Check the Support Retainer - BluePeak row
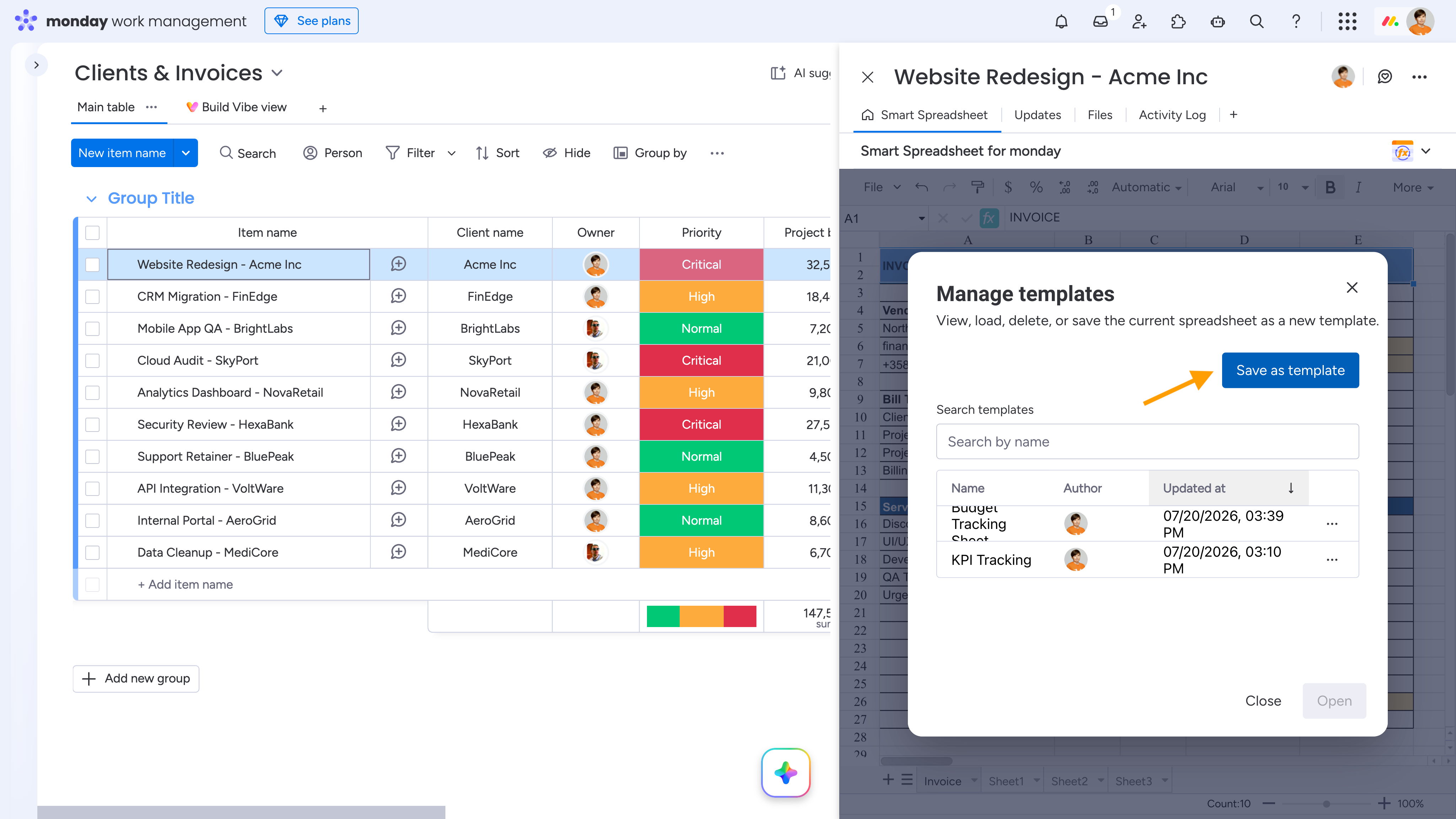1456x819 pixels. click(92, 456)
